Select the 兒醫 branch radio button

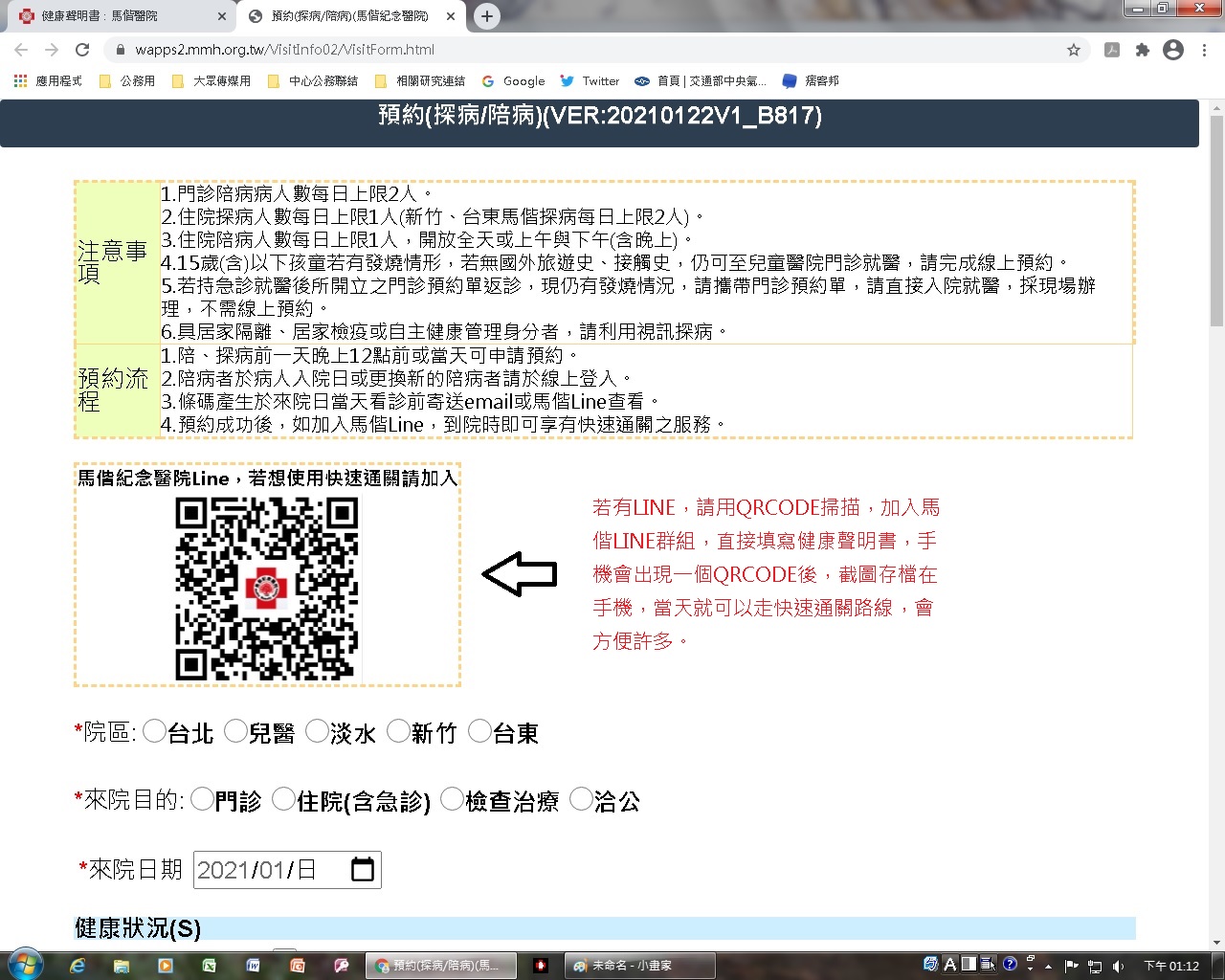pos(235,732)
